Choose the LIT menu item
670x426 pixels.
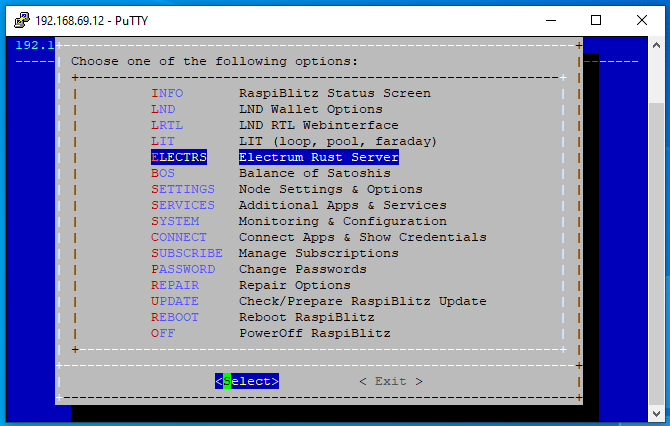[x=163, y=141]
